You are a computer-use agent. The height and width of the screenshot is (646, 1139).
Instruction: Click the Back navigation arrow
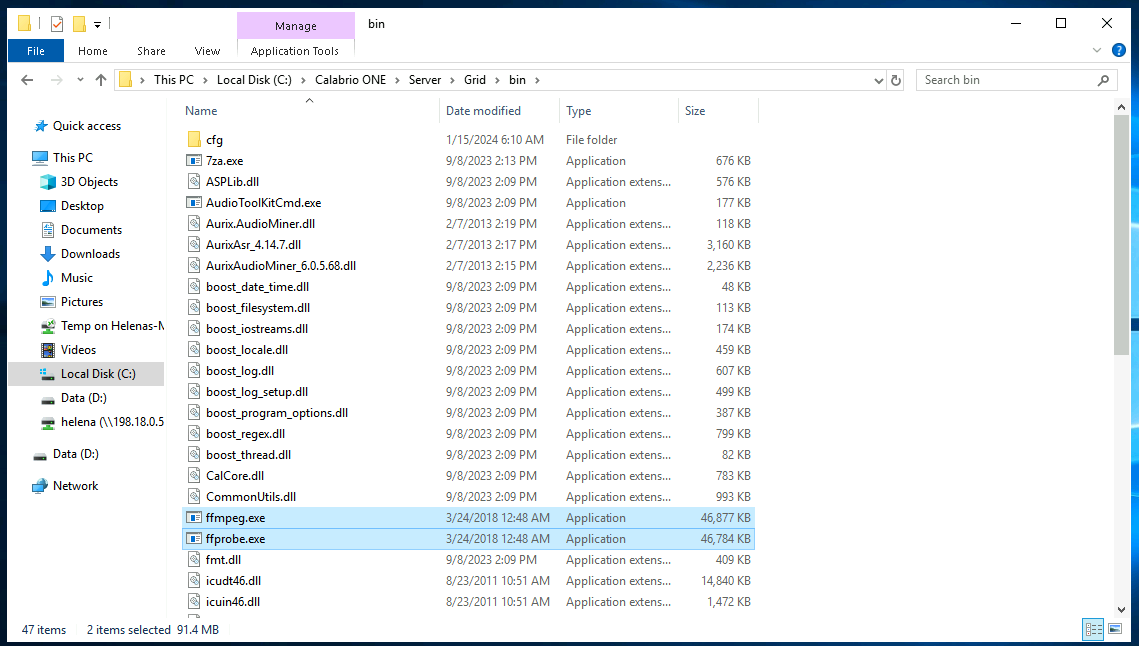pyautogui.click(x=27, y=80)
